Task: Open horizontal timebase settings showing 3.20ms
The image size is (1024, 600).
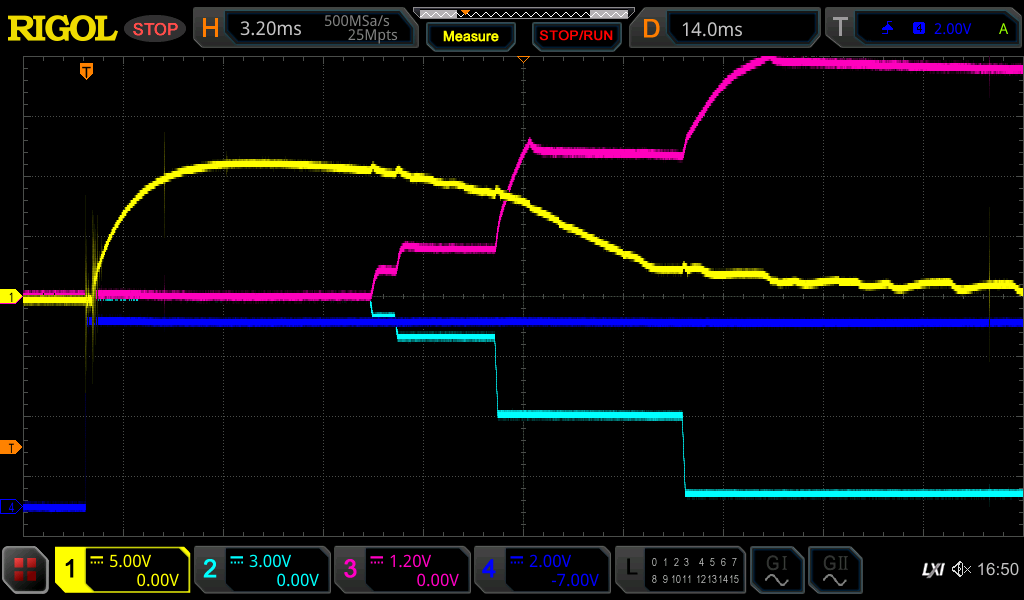Action: coord(305,29)
